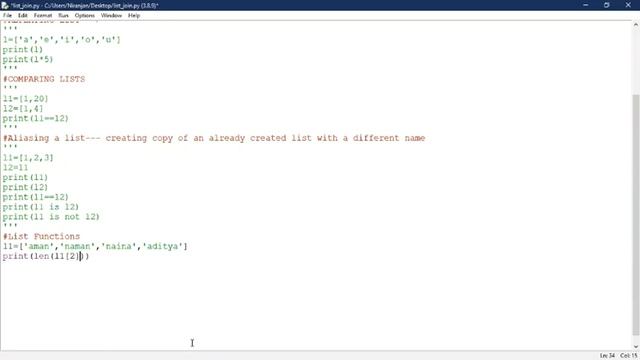Open the File menu

tap(7, 16)
